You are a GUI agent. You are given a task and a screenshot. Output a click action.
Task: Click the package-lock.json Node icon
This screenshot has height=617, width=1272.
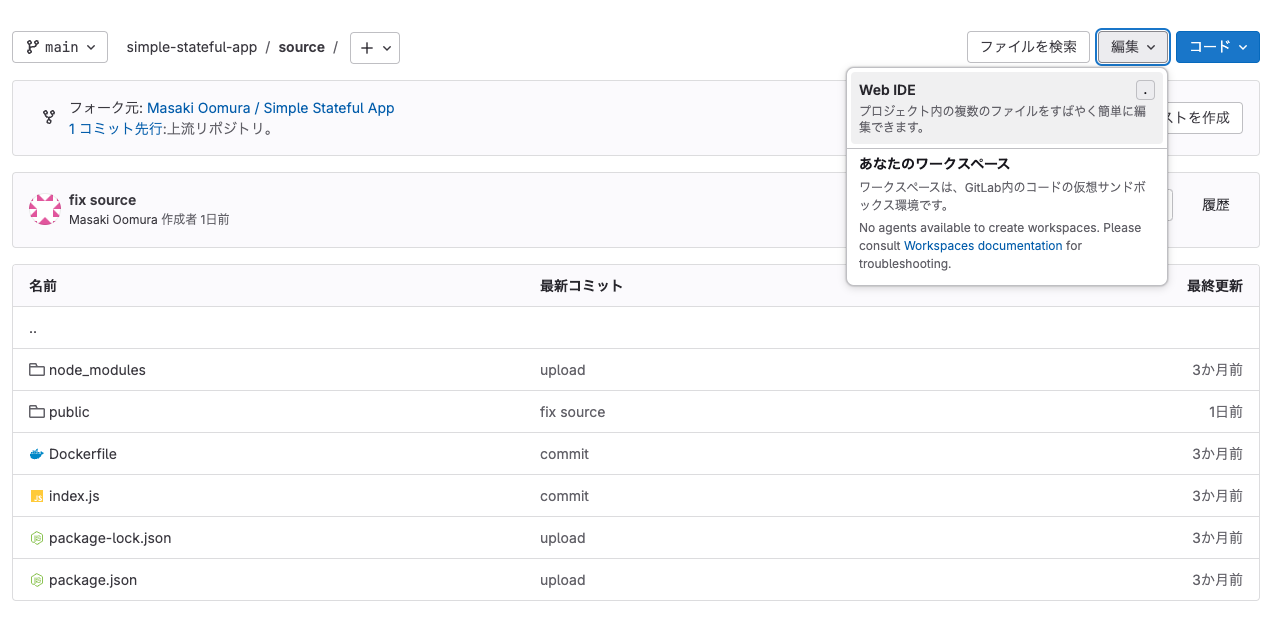click(37, 538)
